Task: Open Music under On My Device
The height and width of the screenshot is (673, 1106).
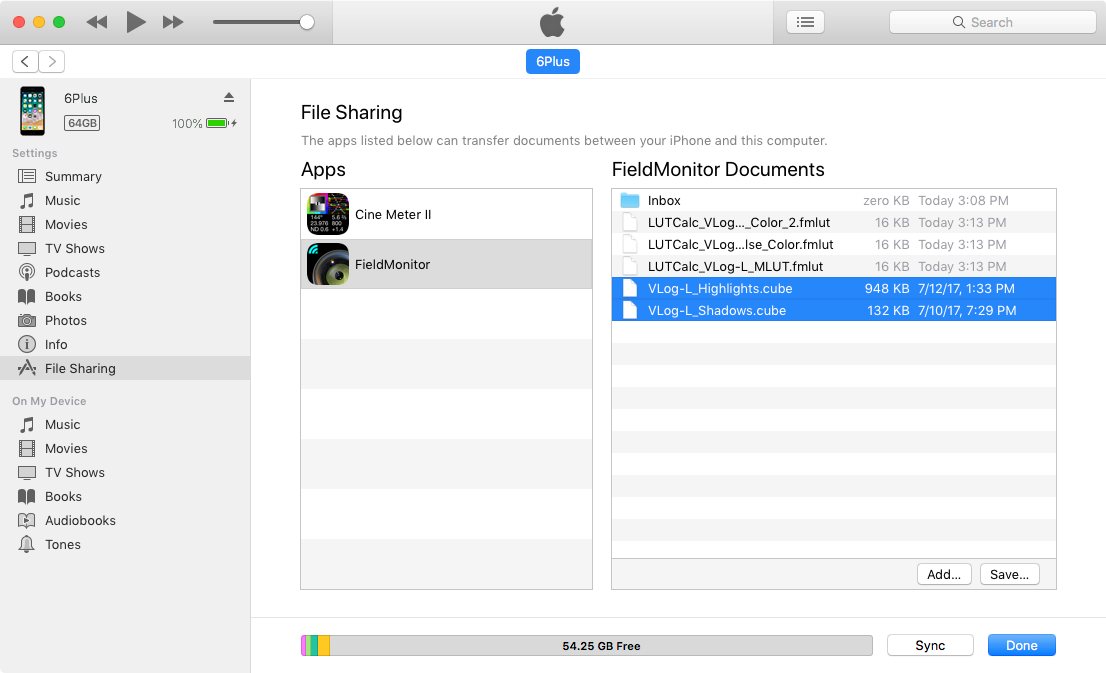Action: [125, 425]
